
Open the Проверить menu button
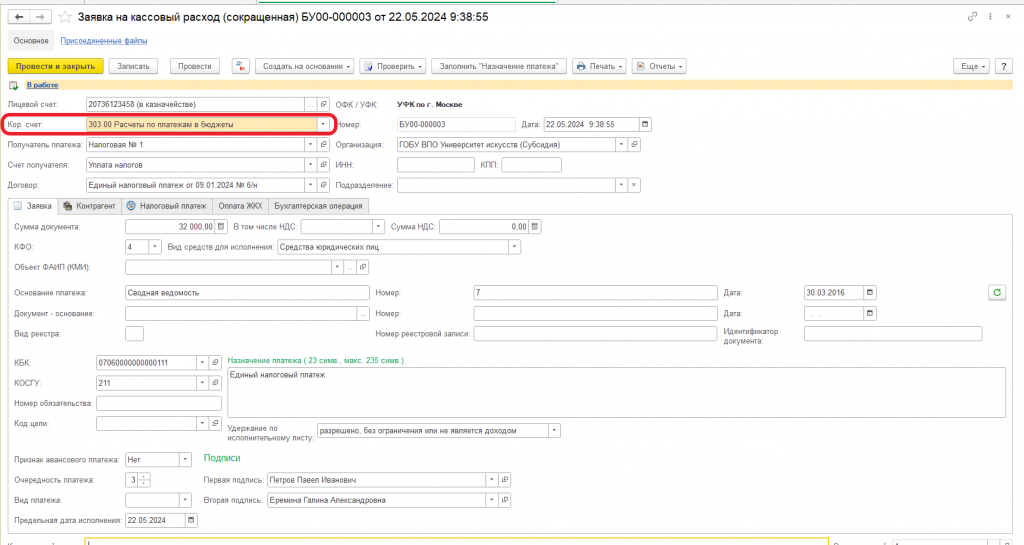[x=392, y=66]
